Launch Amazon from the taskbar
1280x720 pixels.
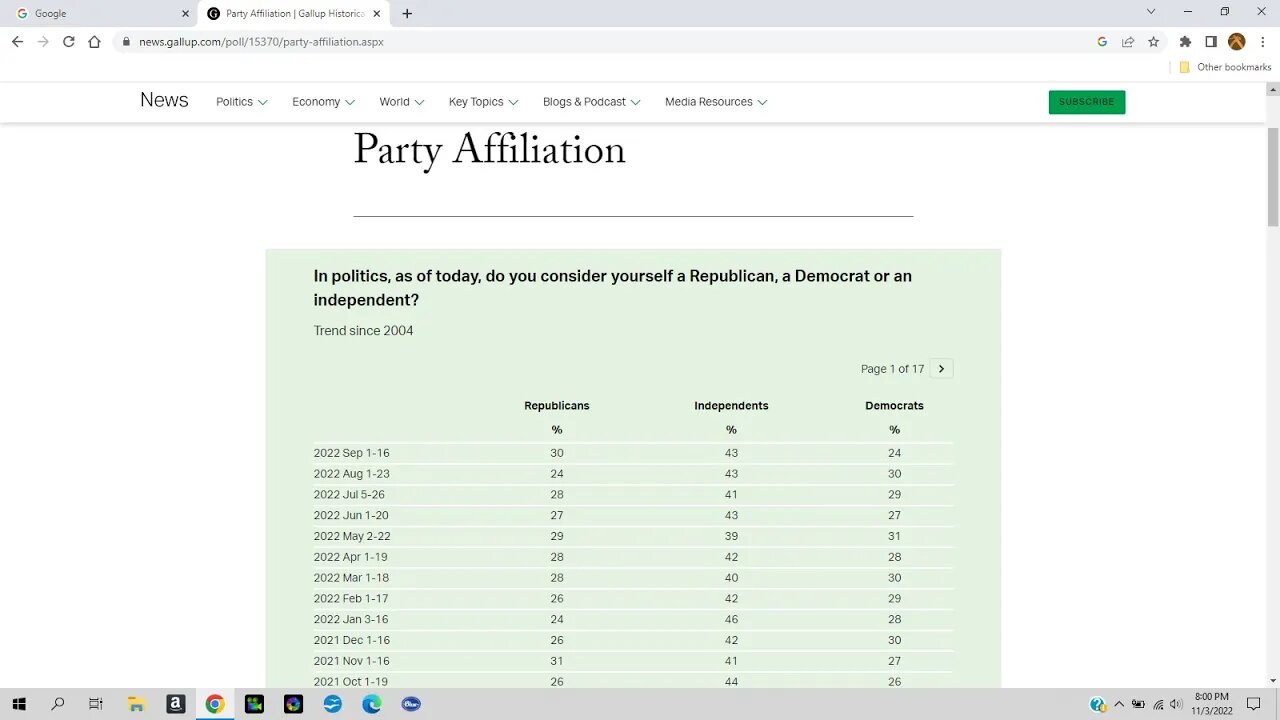pyautogui.click(x=175, y=704)
